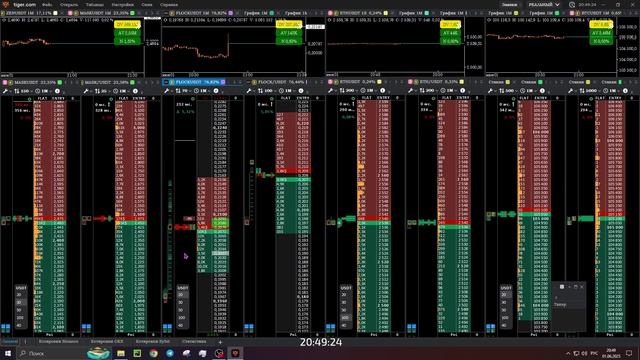Click the info icon in FLOCKUSDT panel toolbar
The width and height of the screenshot is (640, 360).
pos(216,91)
